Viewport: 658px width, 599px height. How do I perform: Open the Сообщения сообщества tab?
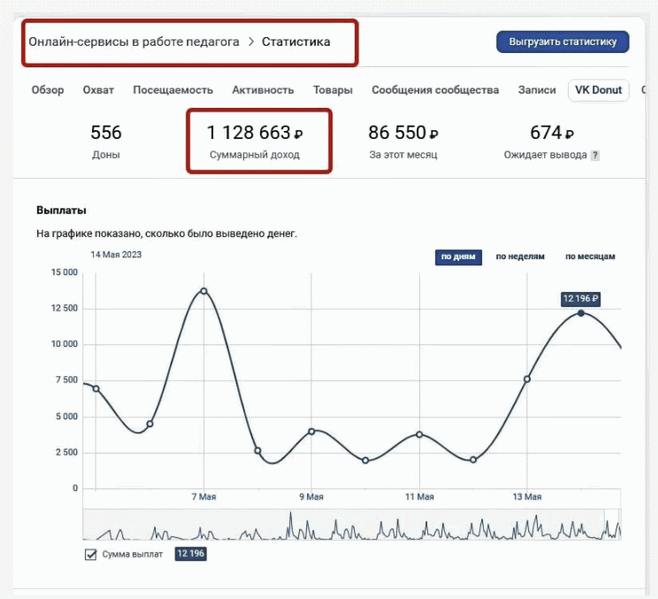435,90
